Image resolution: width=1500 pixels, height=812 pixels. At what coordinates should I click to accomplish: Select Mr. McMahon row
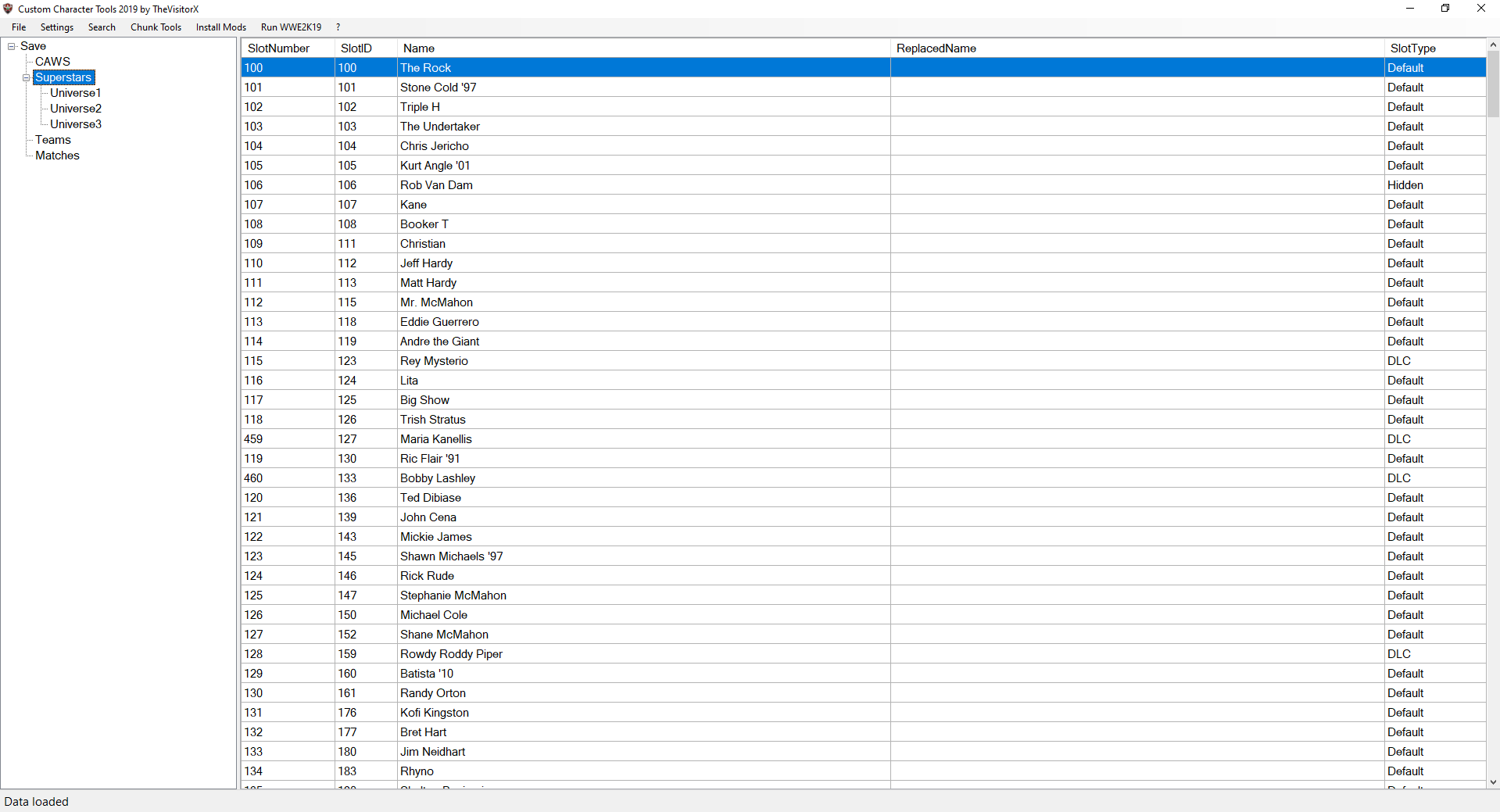[x=863, y=302]
